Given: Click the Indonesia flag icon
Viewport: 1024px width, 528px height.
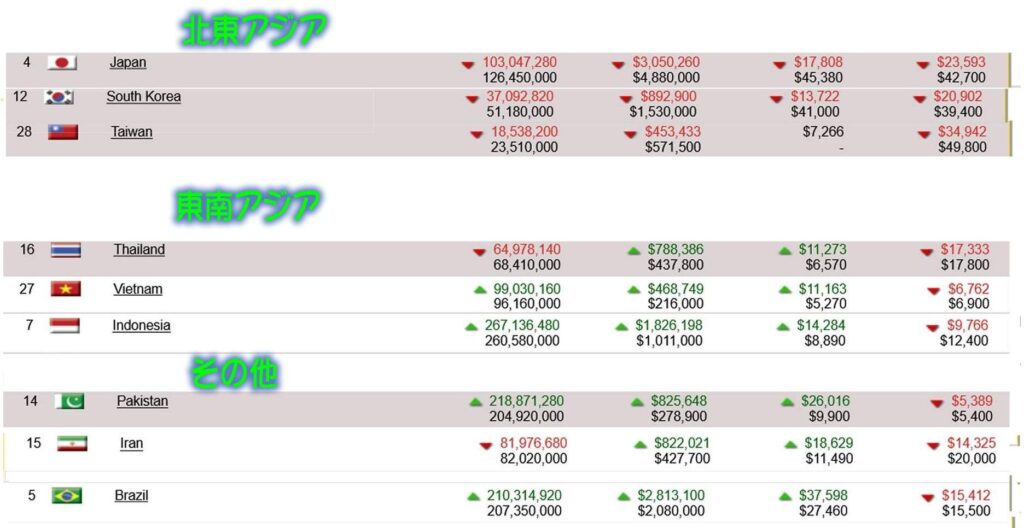Looking at the screenshot, I should [x=65, y=325].
